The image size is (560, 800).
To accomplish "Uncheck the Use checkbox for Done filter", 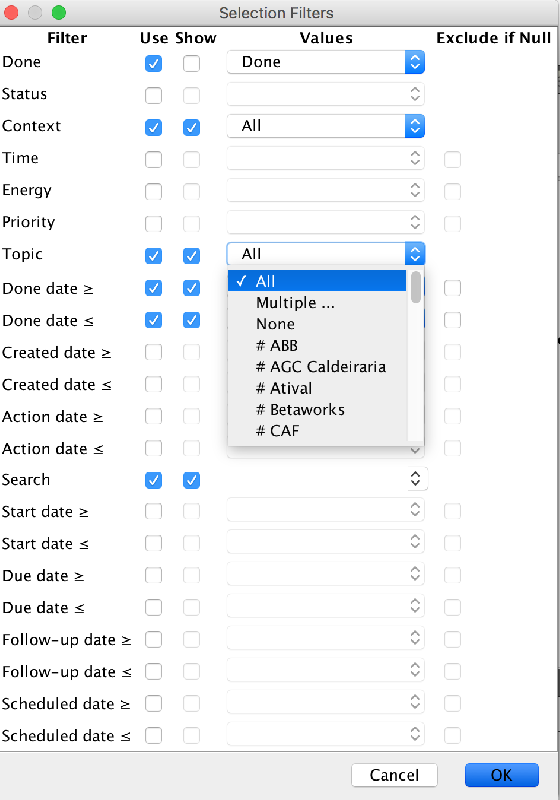I will coord(154,63).
